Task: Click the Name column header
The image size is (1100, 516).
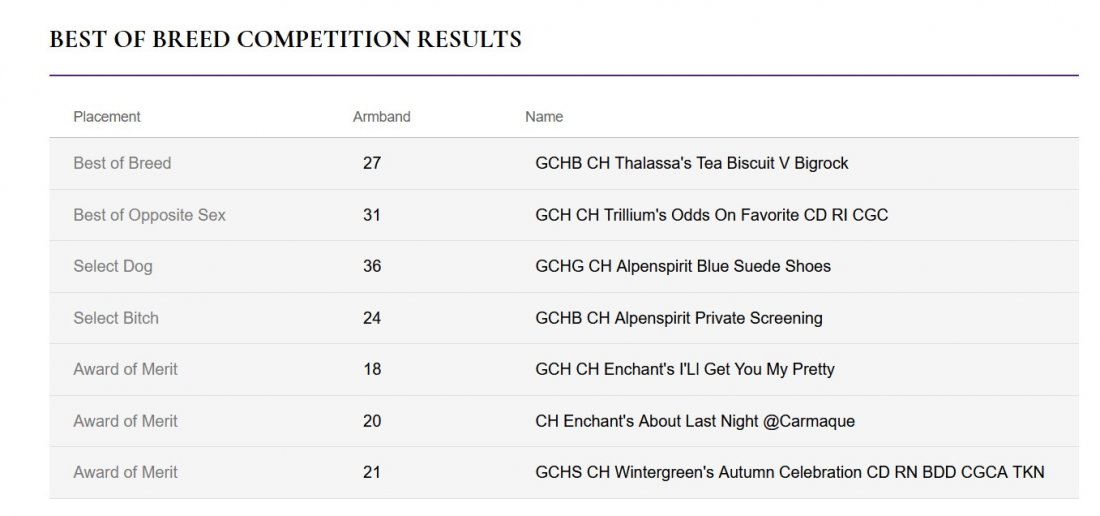Action: (x=544, y=117)
